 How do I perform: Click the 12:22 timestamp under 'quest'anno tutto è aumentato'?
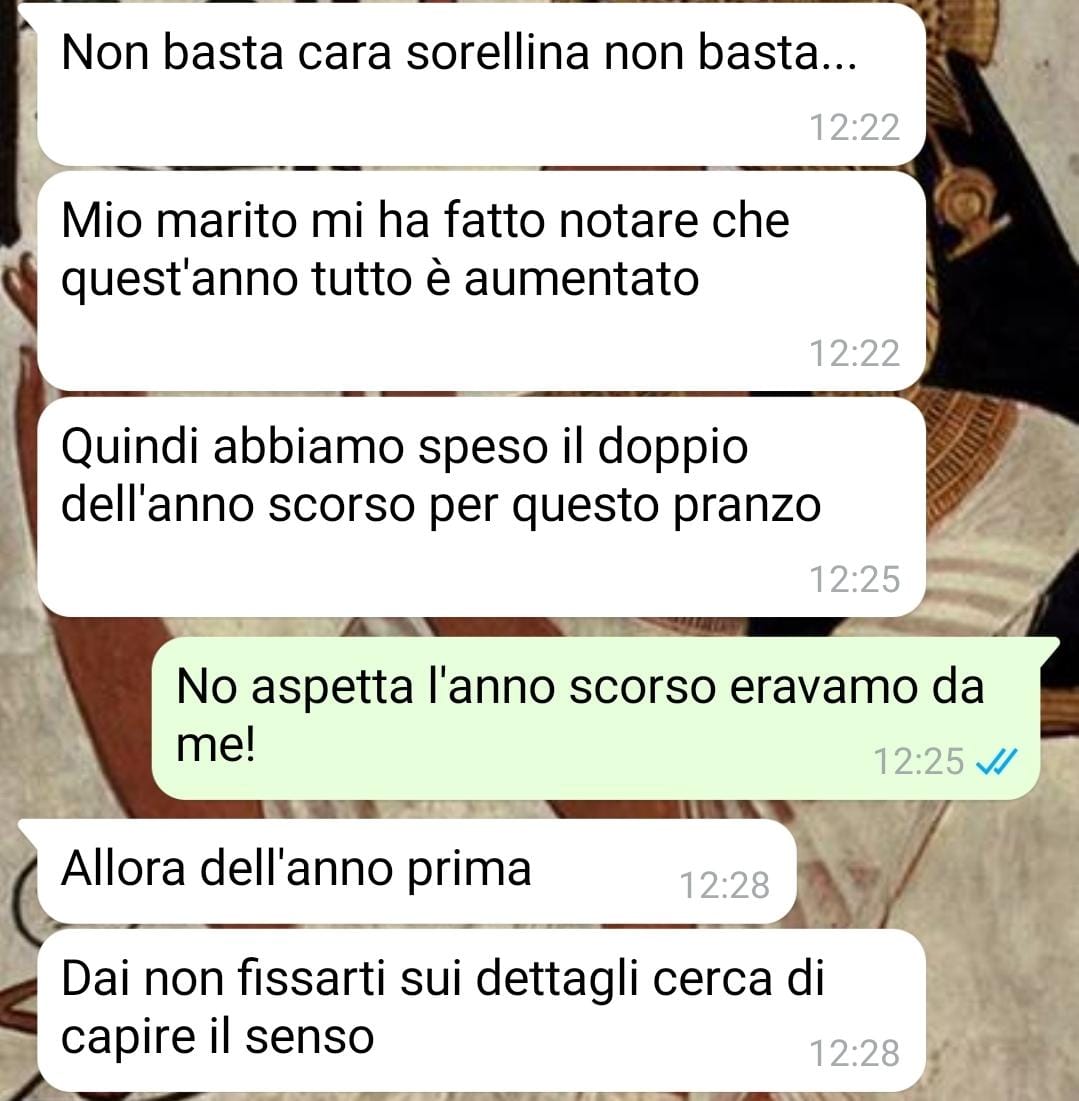[x=854, y=353]
